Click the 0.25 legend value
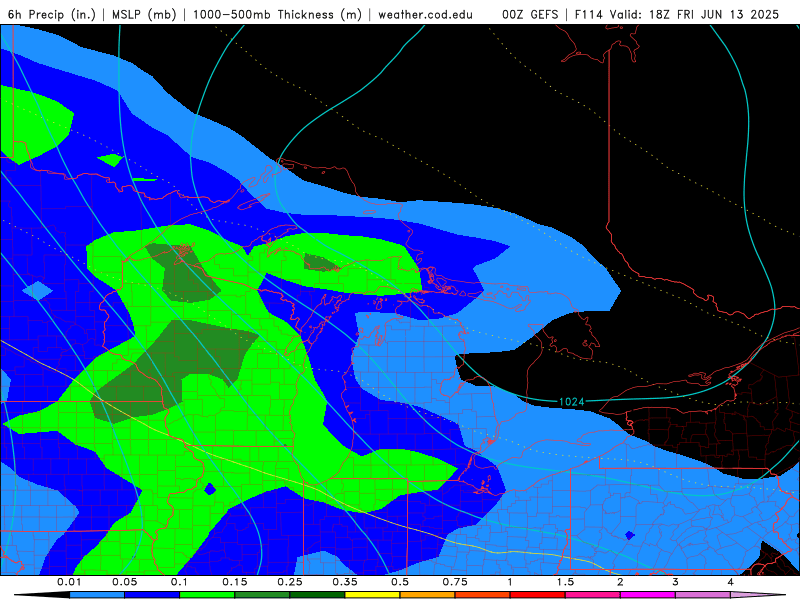Image resolution: width=800 pixels, height=600 pixels. coord(290,582)
